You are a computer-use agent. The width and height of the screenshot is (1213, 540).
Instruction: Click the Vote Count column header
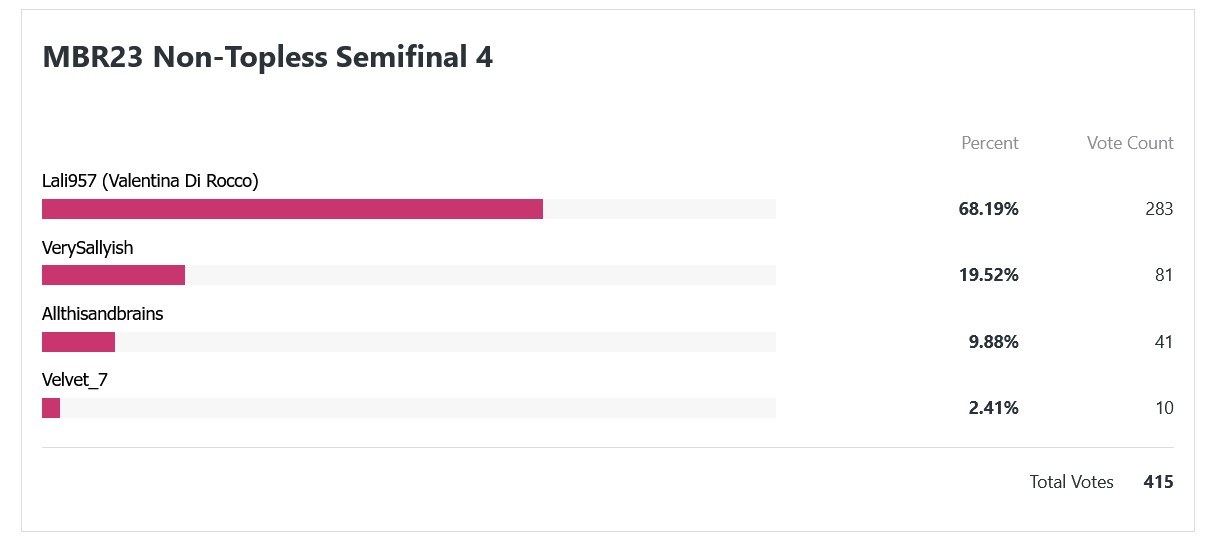click(1130, 143)
